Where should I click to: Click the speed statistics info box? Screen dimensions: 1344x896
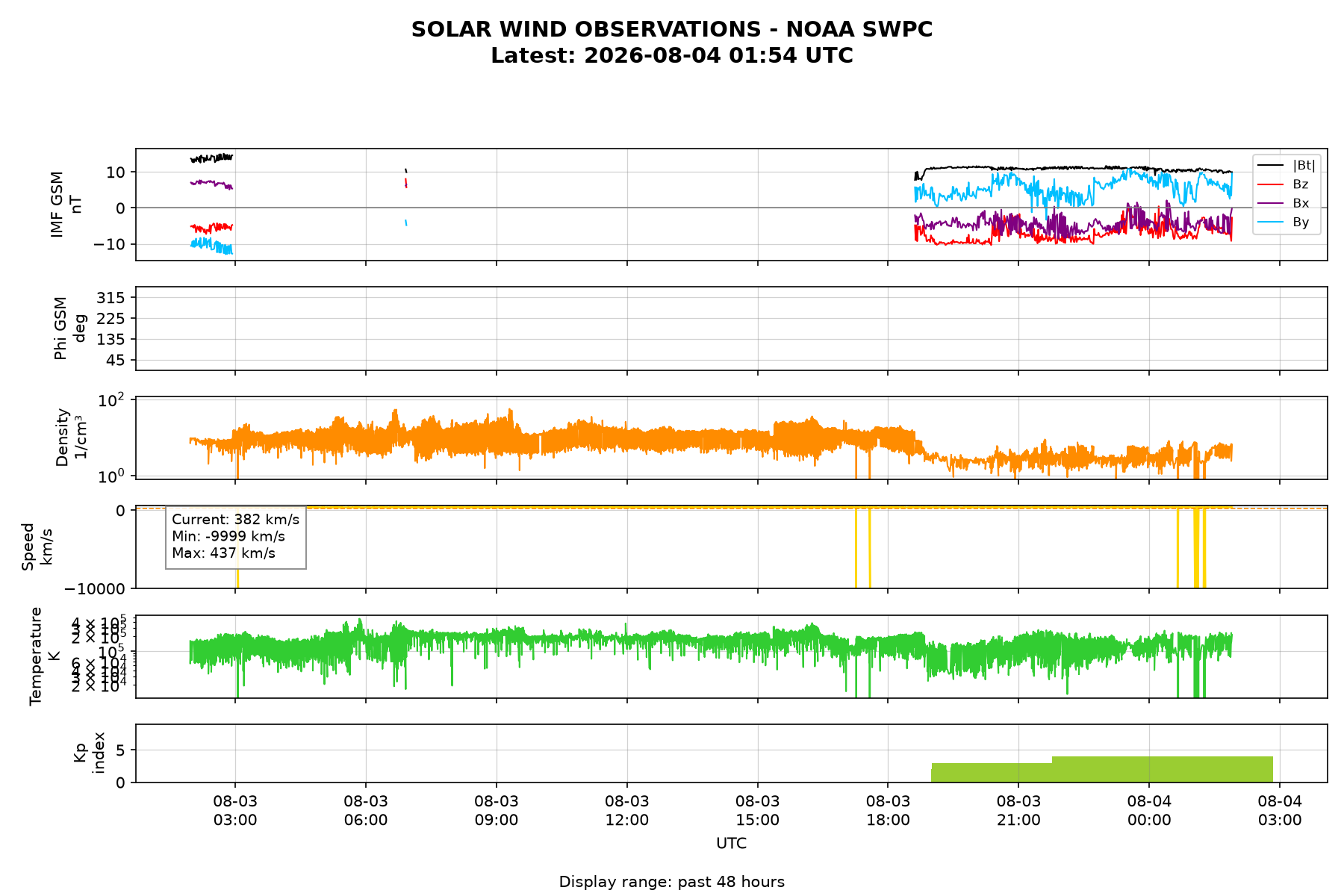[x=236, y=537]
